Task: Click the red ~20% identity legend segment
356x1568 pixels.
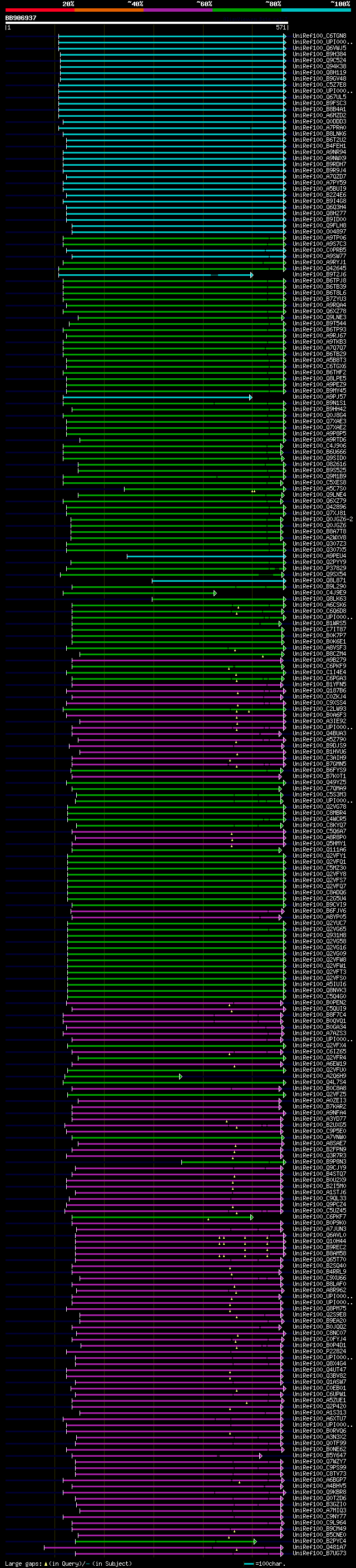Action: 39,10
